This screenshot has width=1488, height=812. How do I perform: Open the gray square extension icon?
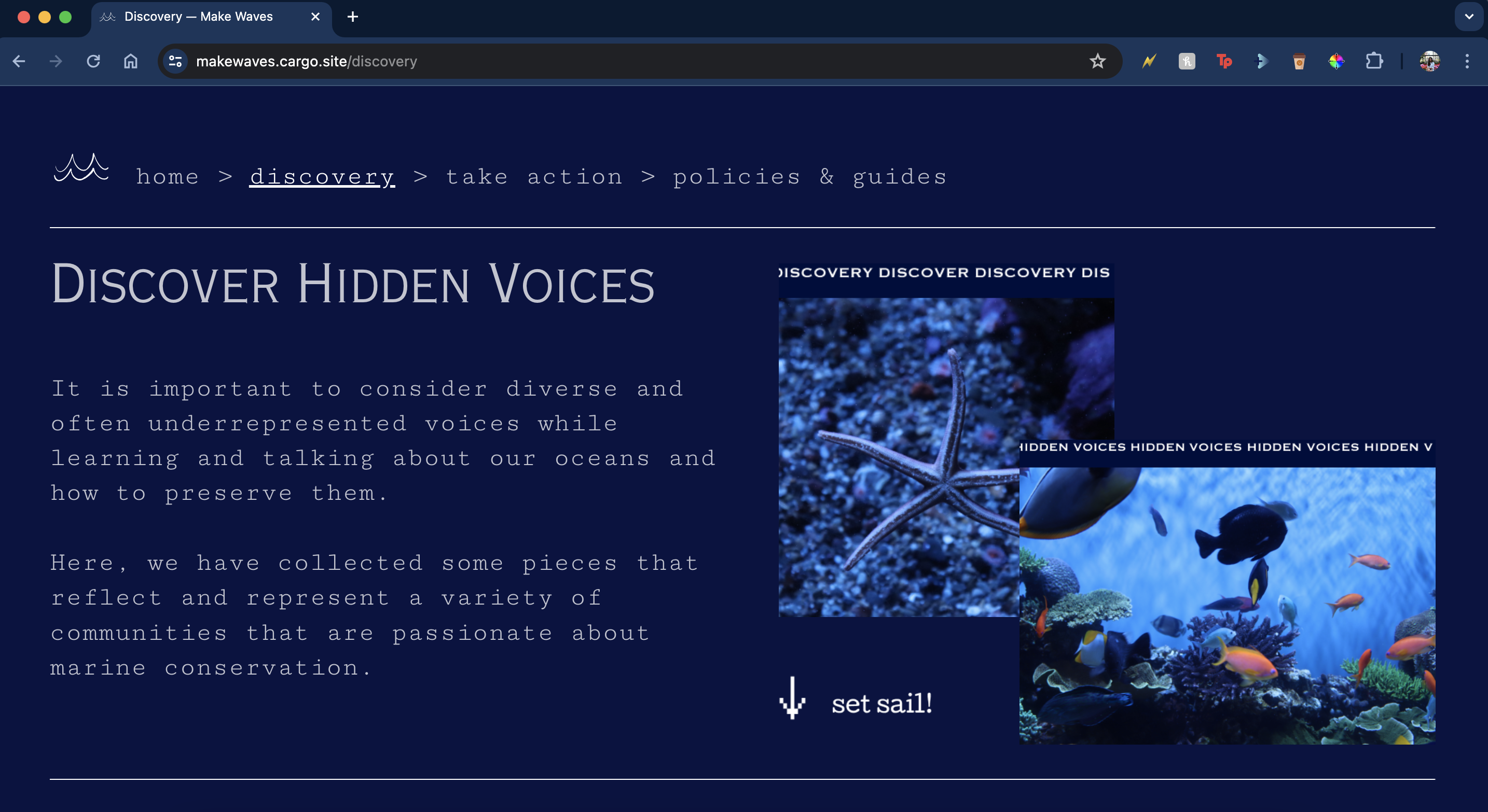tap(1187, 61)
